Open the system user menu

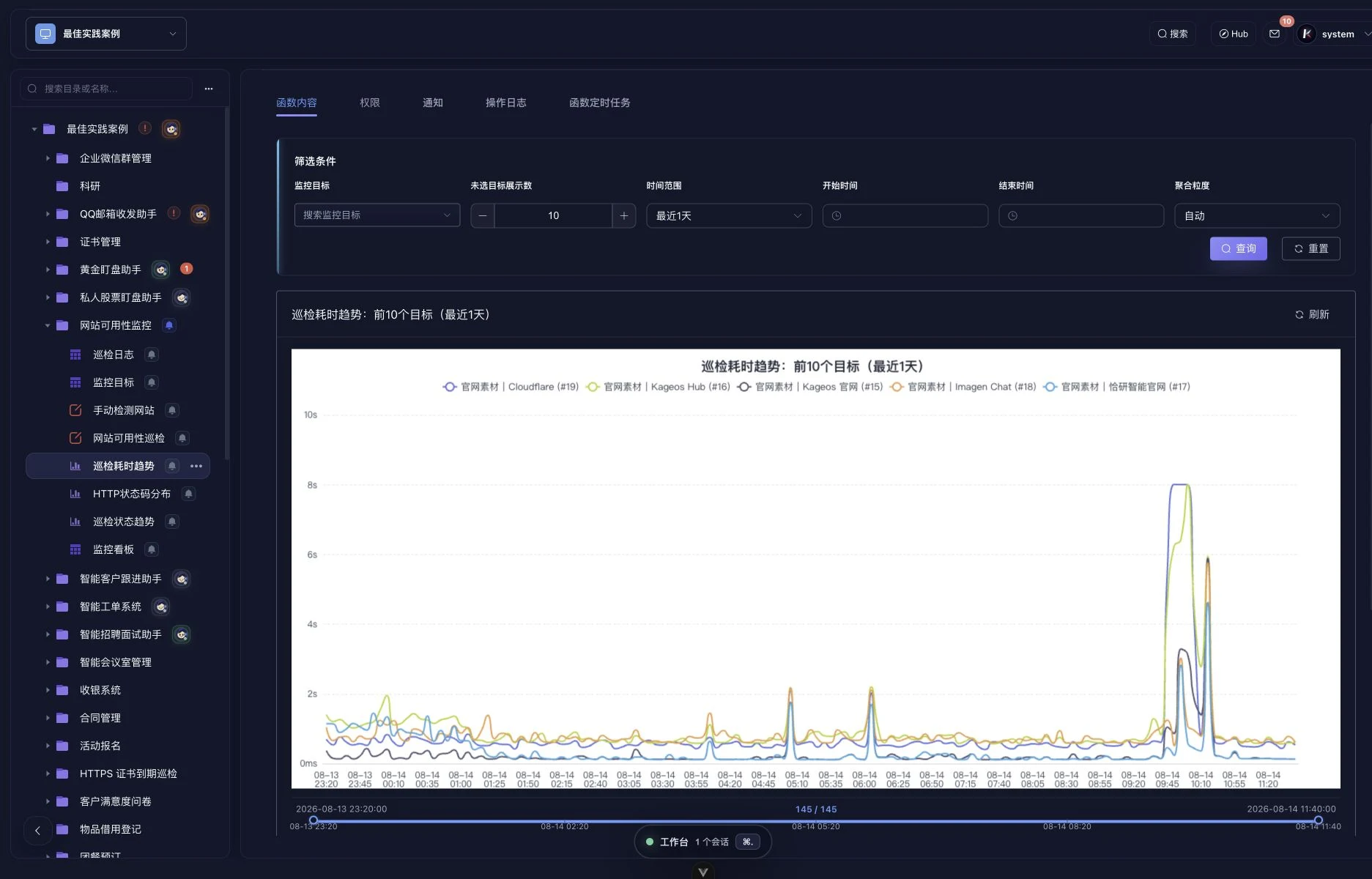(1333, 34)
